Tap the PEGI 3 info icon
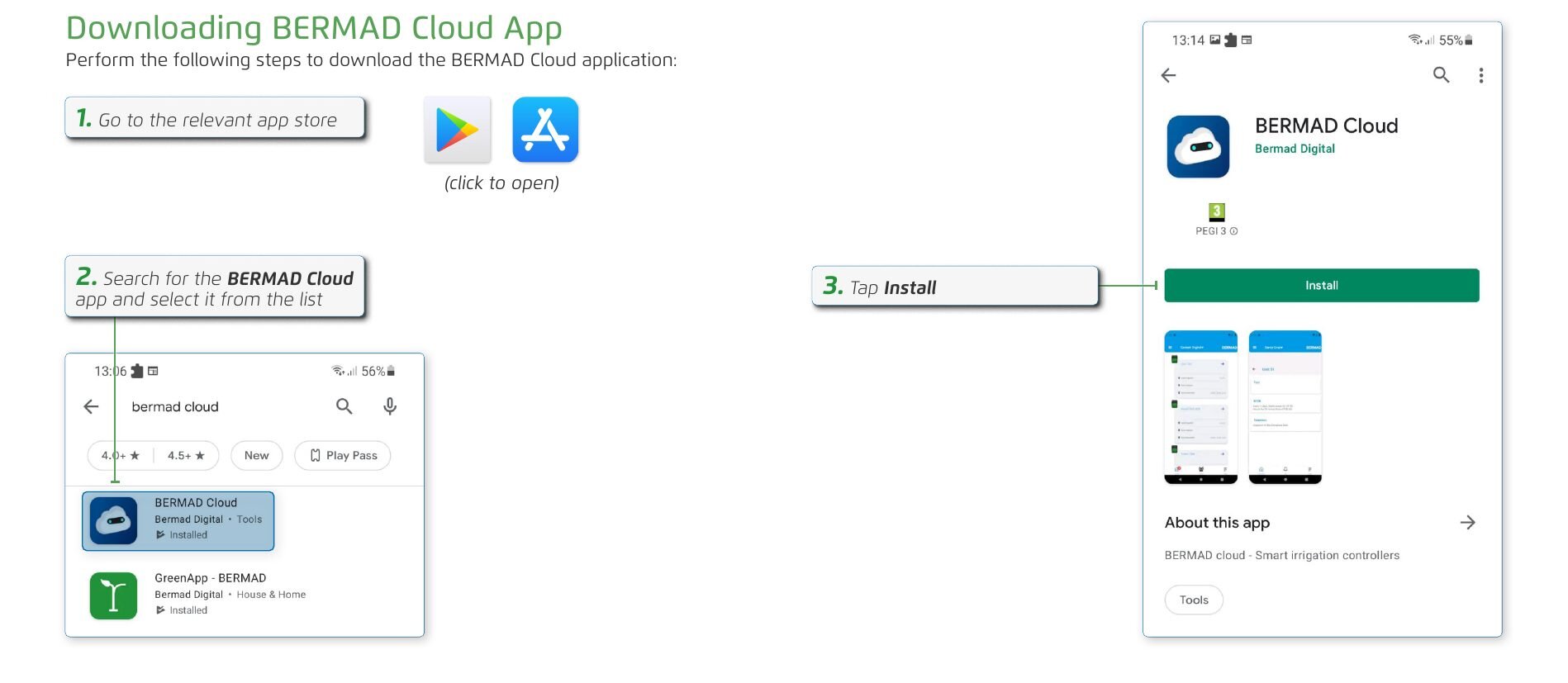 tap(1233, 231)
